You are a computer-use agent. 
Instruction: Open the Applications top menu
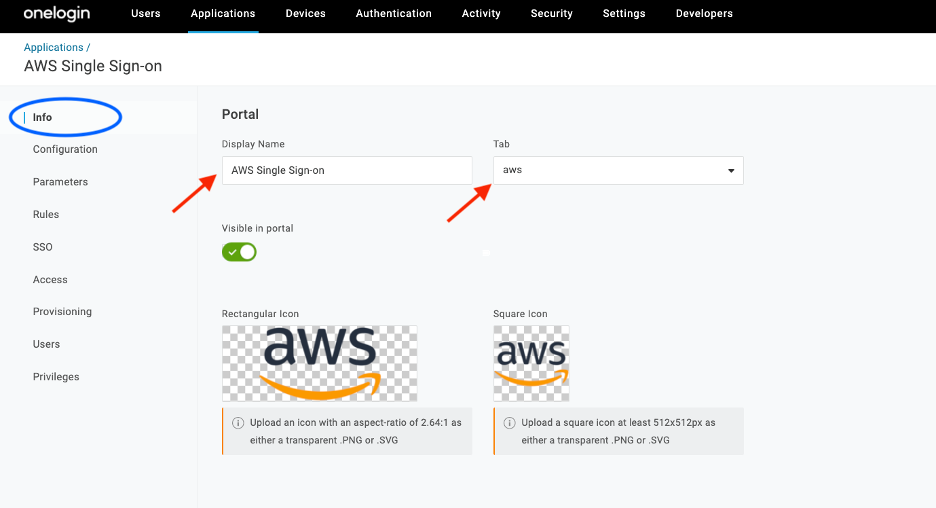[x=223, y=14]
